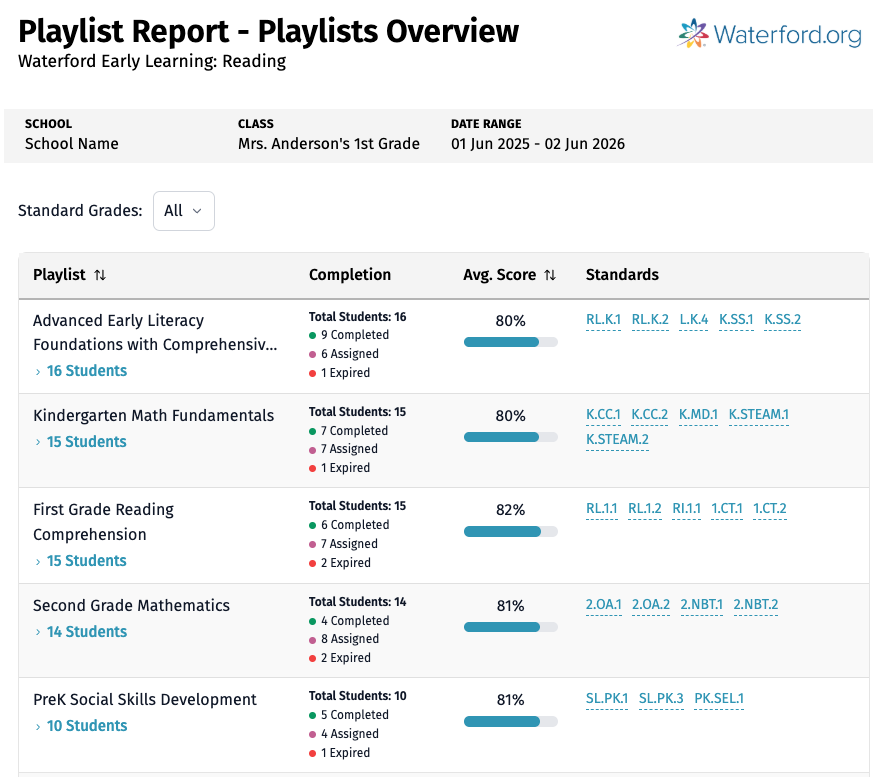Click the 82% average score progress bar
This screenshot has height=777, width=873.
[x=510, y=531]
